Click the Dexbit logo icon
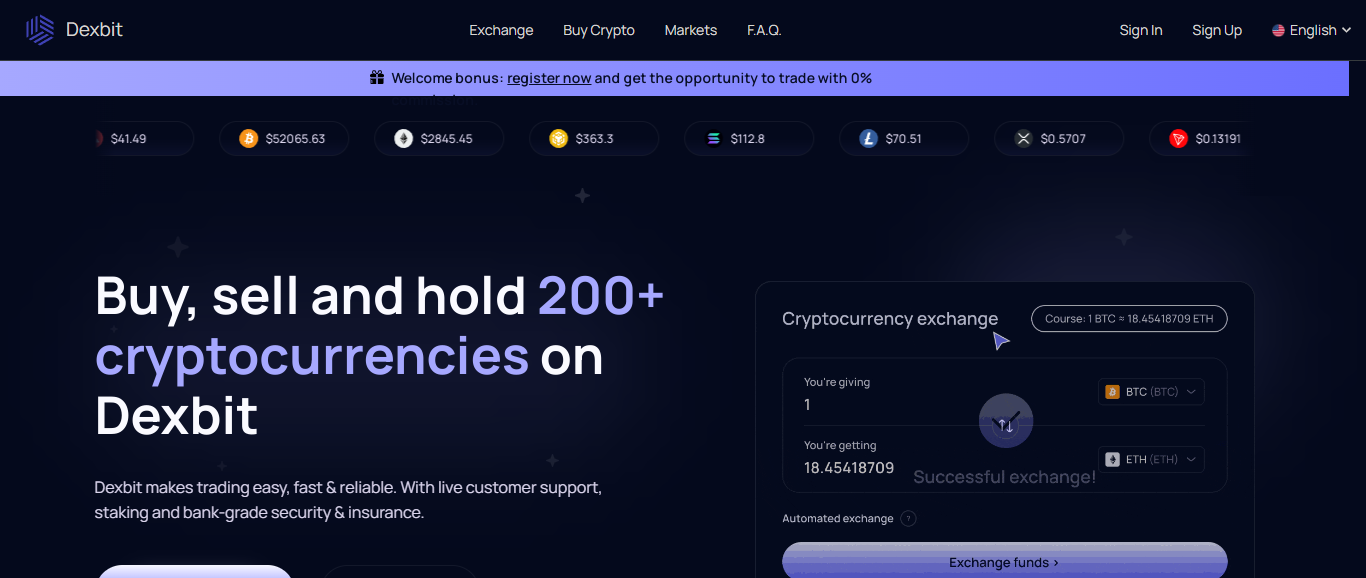Screen dimensions: 1366x578 click(39, 29)
